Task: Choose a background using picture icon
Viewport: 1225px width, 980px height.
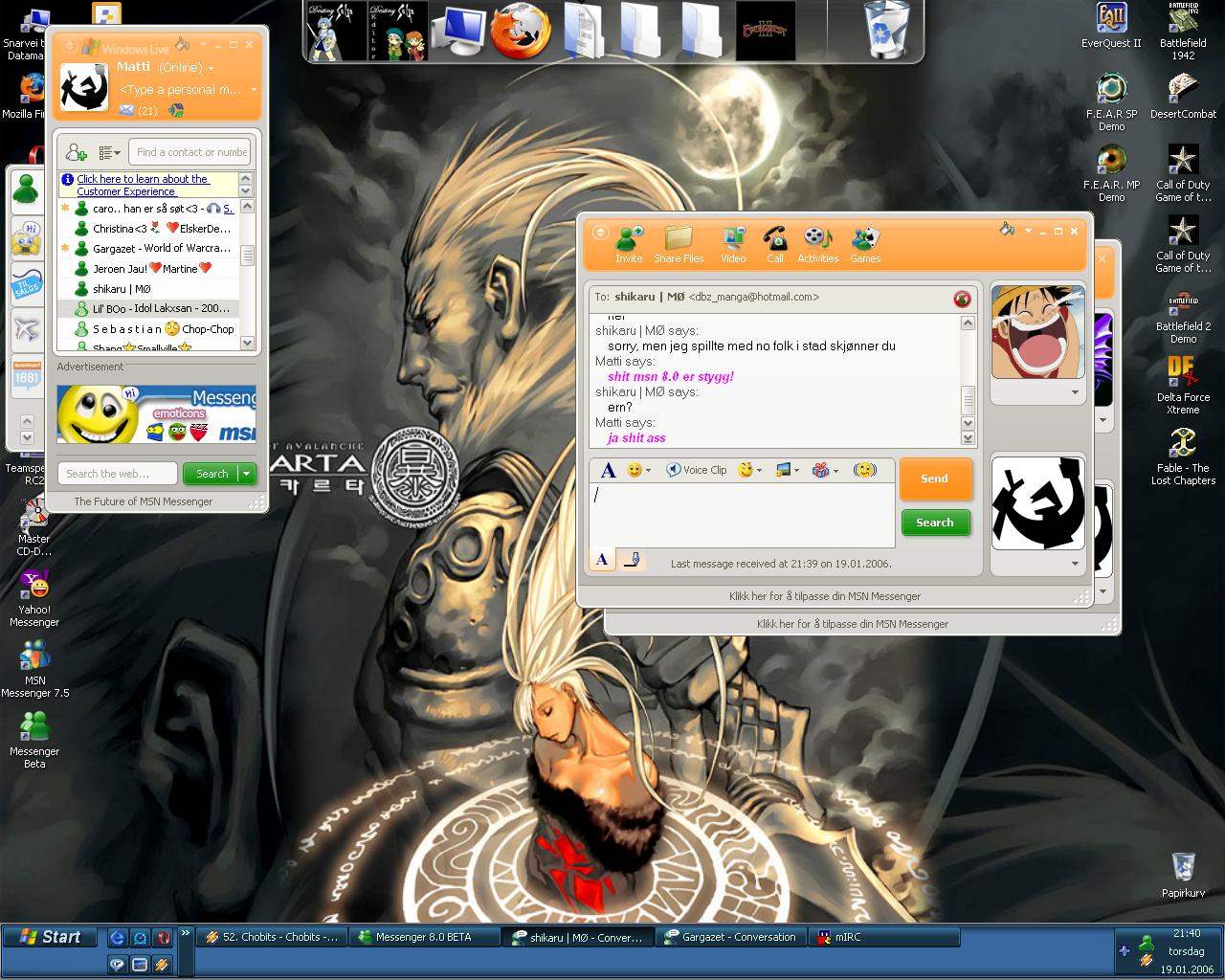Action: click(784, 470)
